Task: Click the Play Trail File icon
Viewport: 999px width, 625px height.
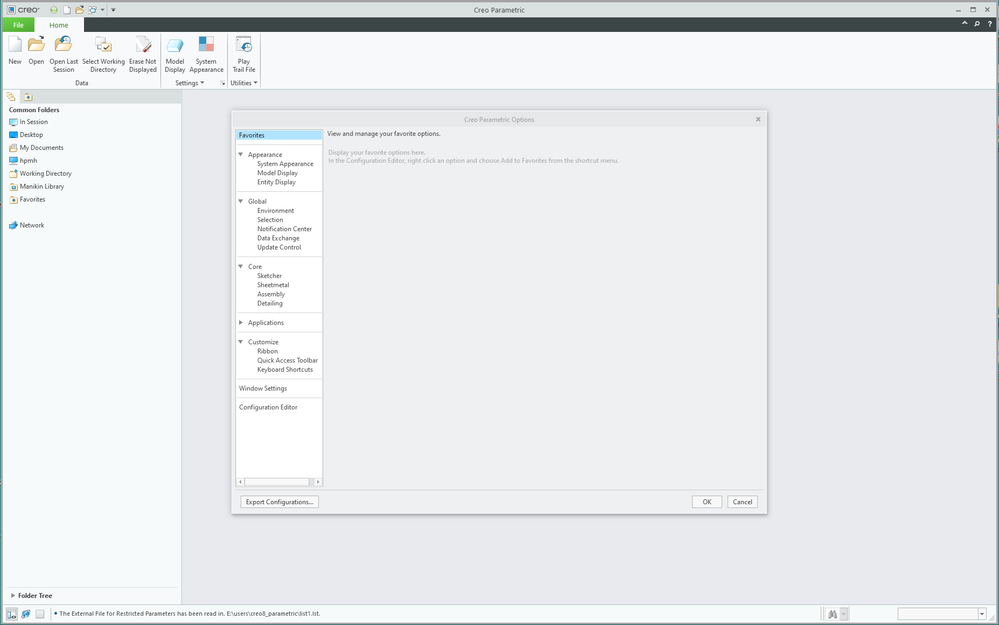Action: point(243,44)
